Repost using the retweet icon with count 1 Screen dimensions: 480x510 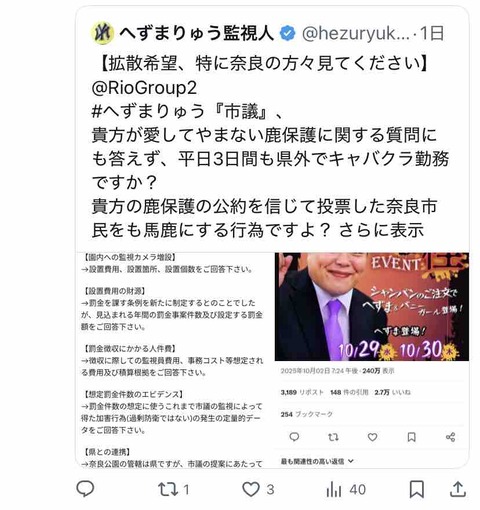(174, 489)
